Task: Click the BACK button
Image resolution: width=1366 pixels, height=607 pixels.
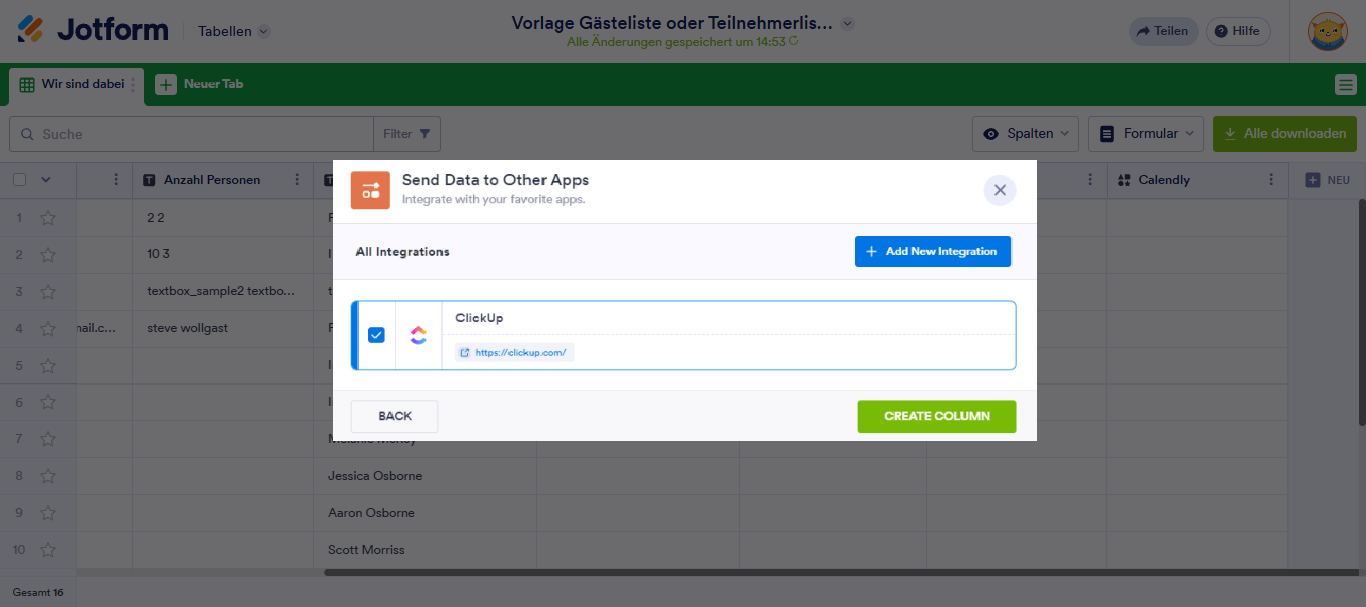Action: pyautogui.click(x=395, y=416)
